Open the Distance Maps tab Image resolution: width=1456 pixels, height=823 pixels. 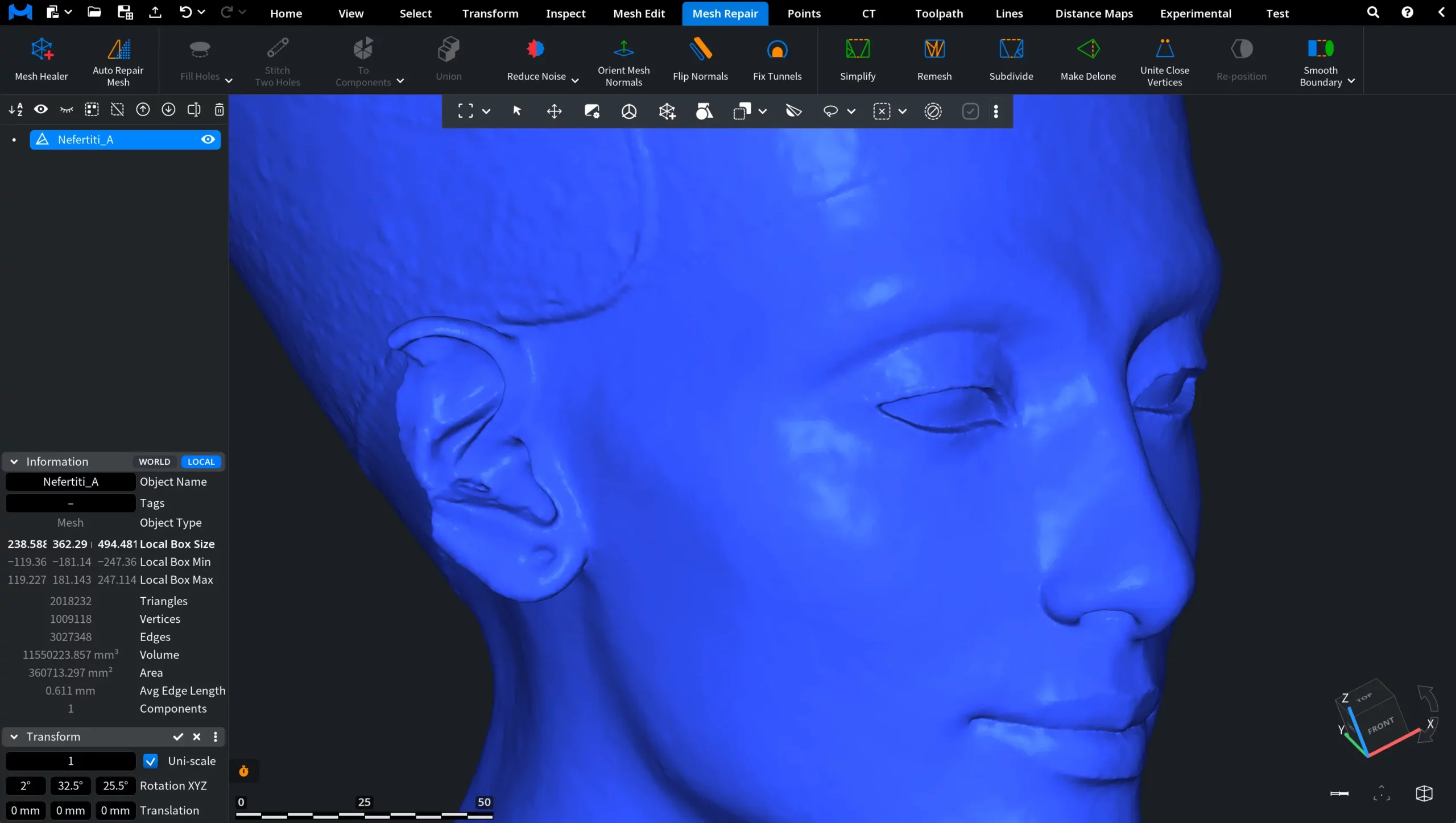[x=1094, y=13]
